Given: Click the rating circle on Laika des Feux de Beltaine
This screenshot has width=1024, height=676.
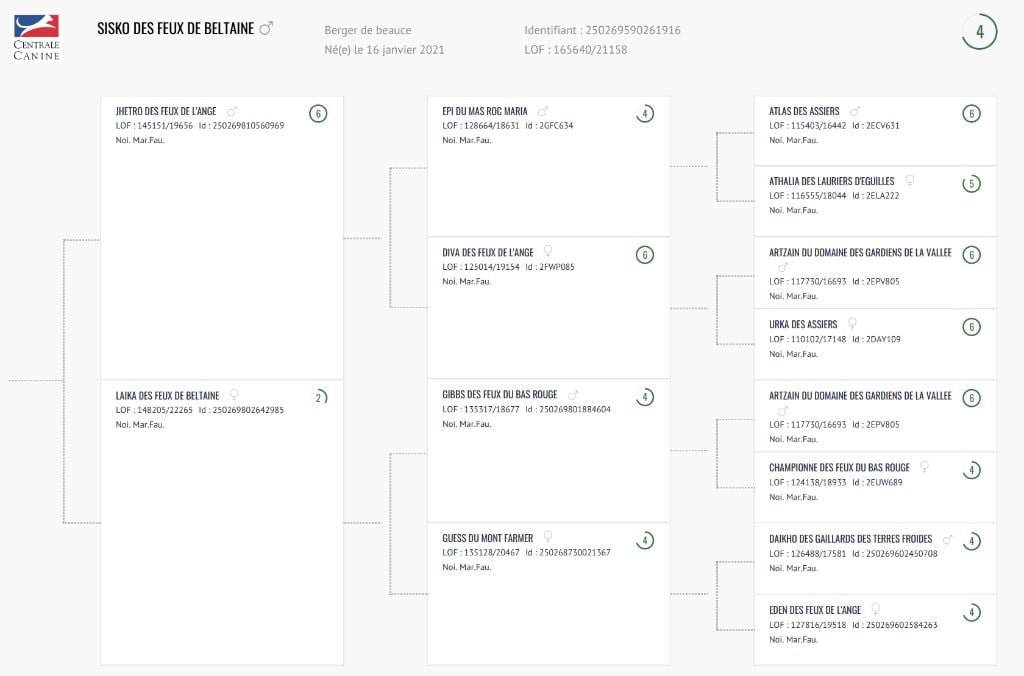Looking at the screenshot, I should (x=318, y=397).
